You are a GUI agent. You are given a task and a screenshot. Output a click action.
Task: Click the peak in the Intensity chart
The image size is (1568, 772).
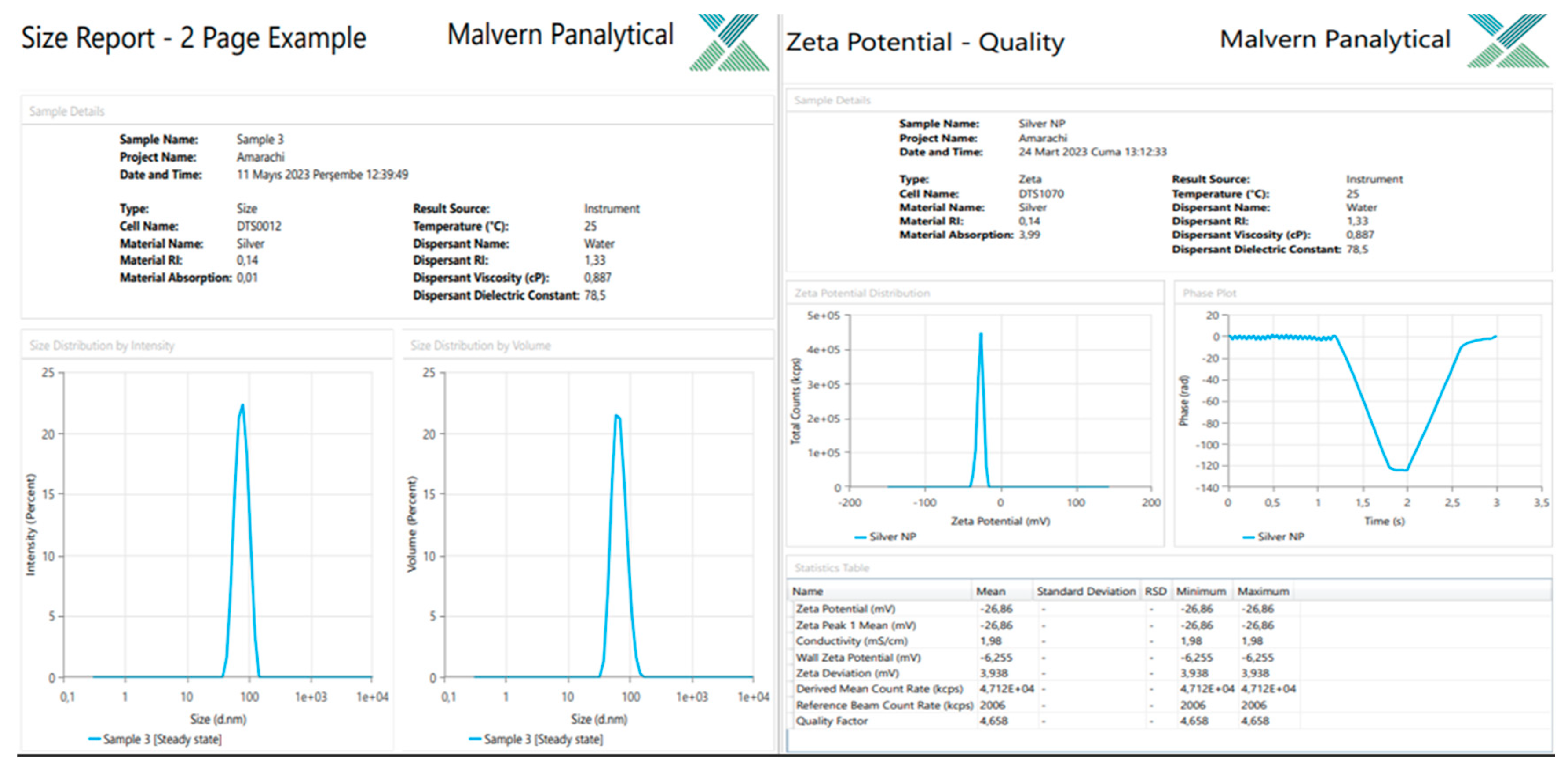tap(242, 405)
